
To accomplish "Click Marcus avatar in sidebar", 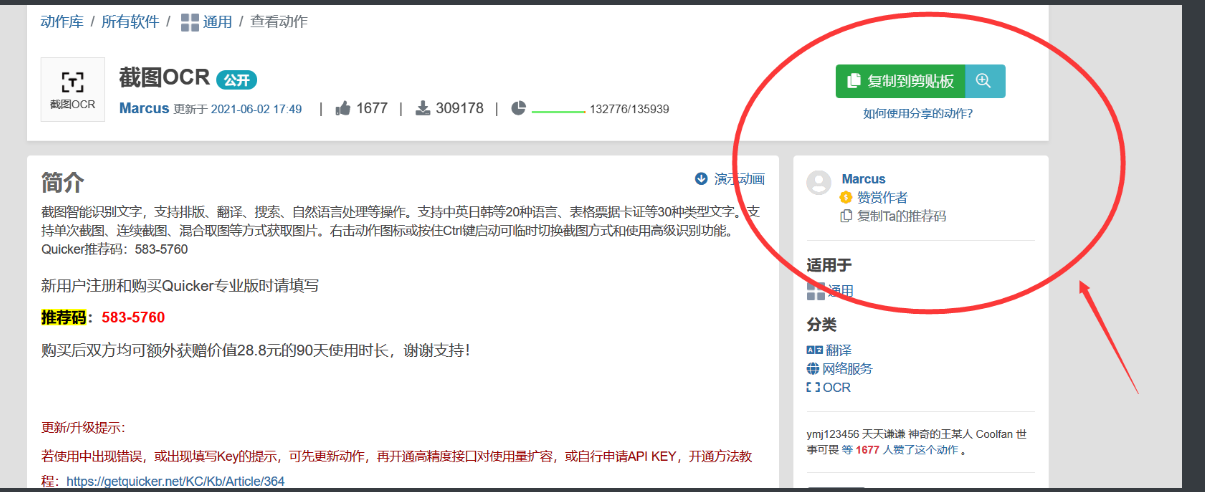I will click(x=819, y=182).
